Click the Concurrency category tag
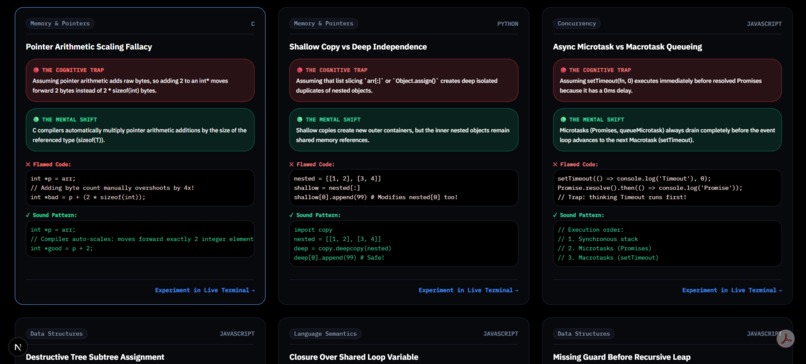 [x=577, y=24]
